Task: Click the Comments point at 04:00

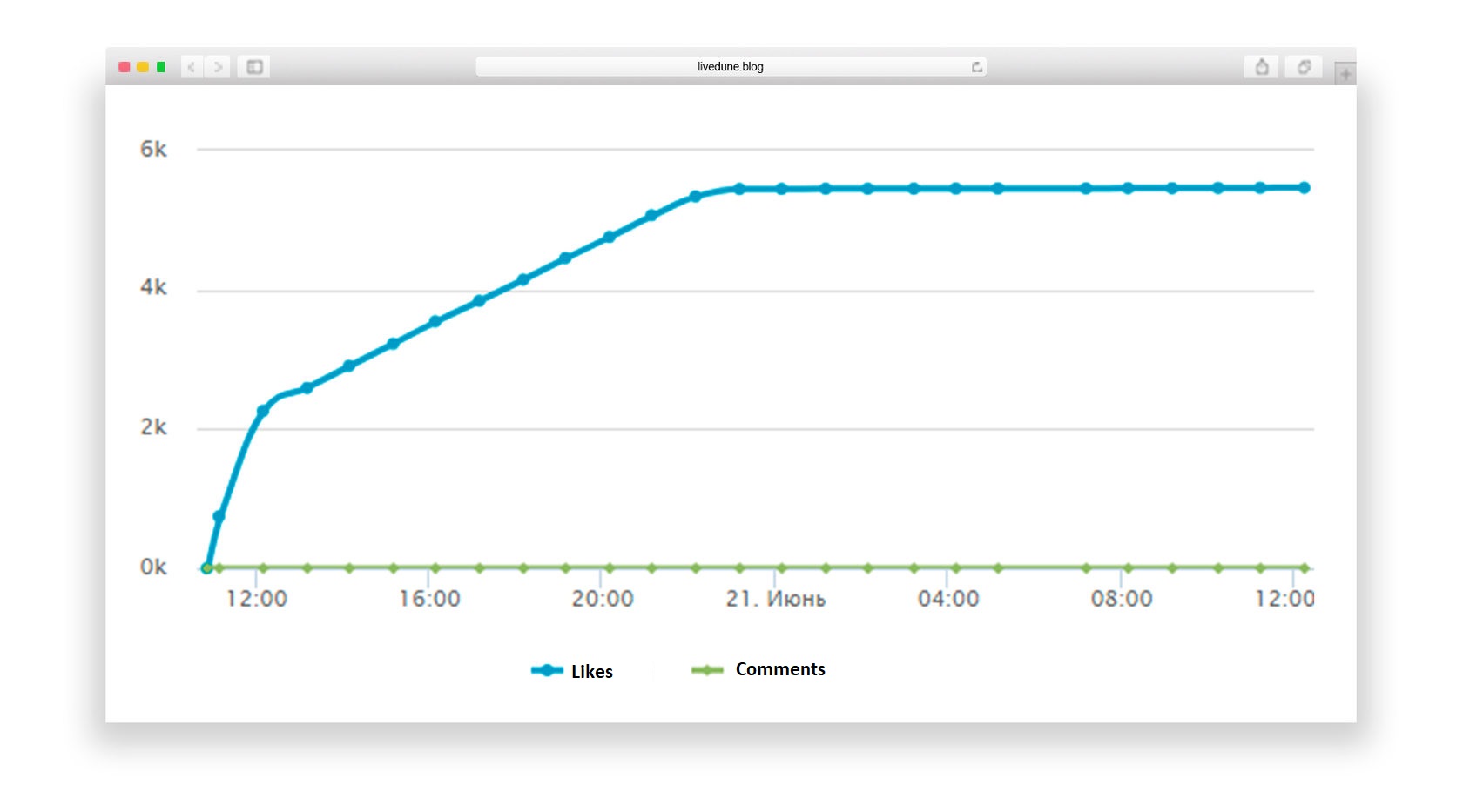Action: 955,568
